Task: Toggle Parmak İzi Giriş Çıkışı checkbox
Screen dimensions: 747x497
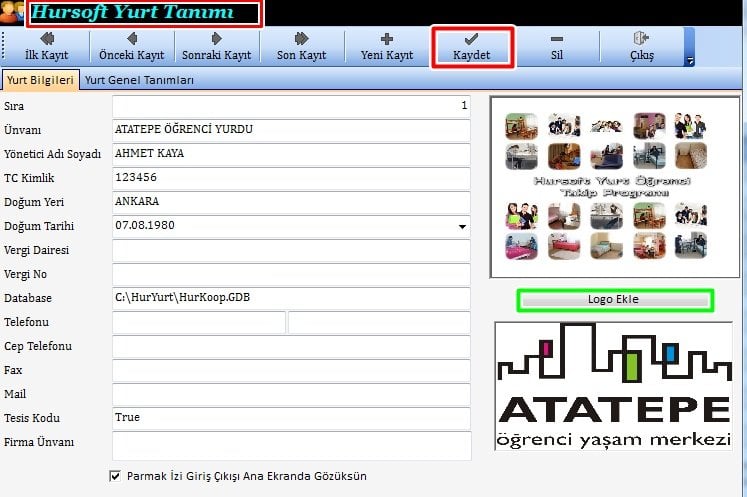Action: (116, 476)
